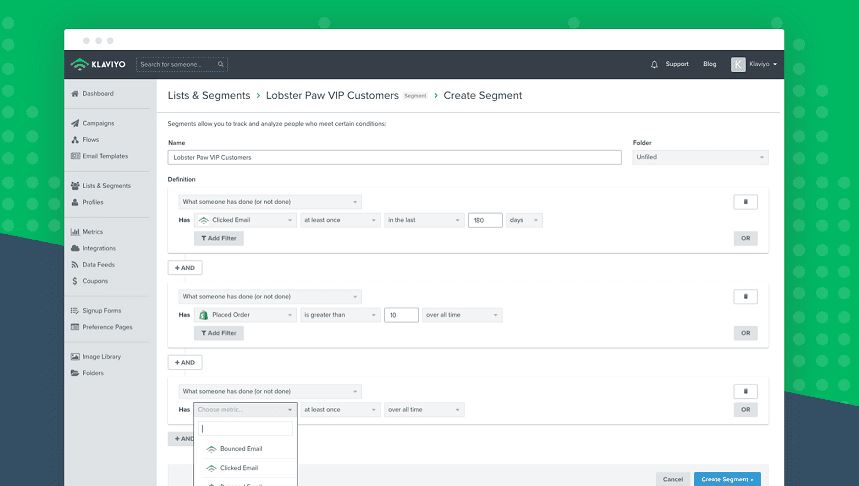Click the Klaviyo logo
Image resolution: width=859 pixels, height=486 pixels.
pos(98,64)
